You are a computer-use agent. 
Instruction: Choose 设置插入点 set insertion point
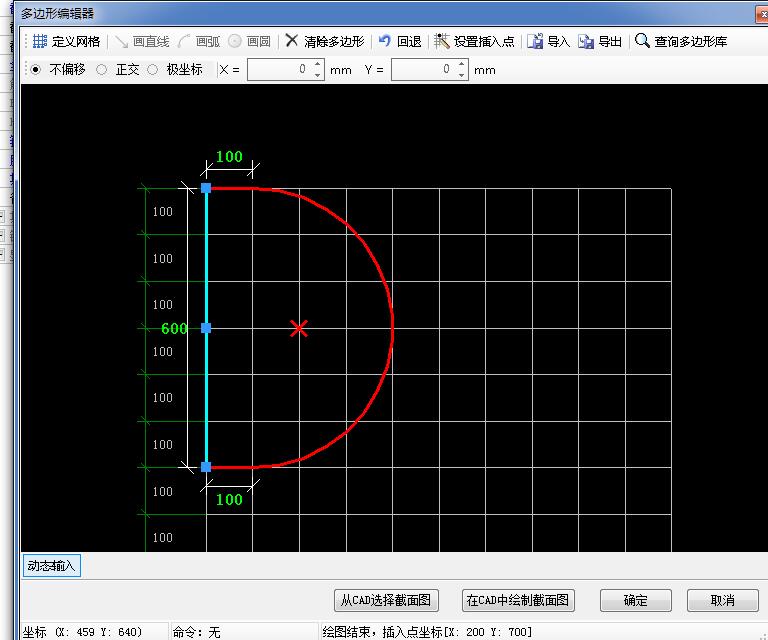point(474,42)
